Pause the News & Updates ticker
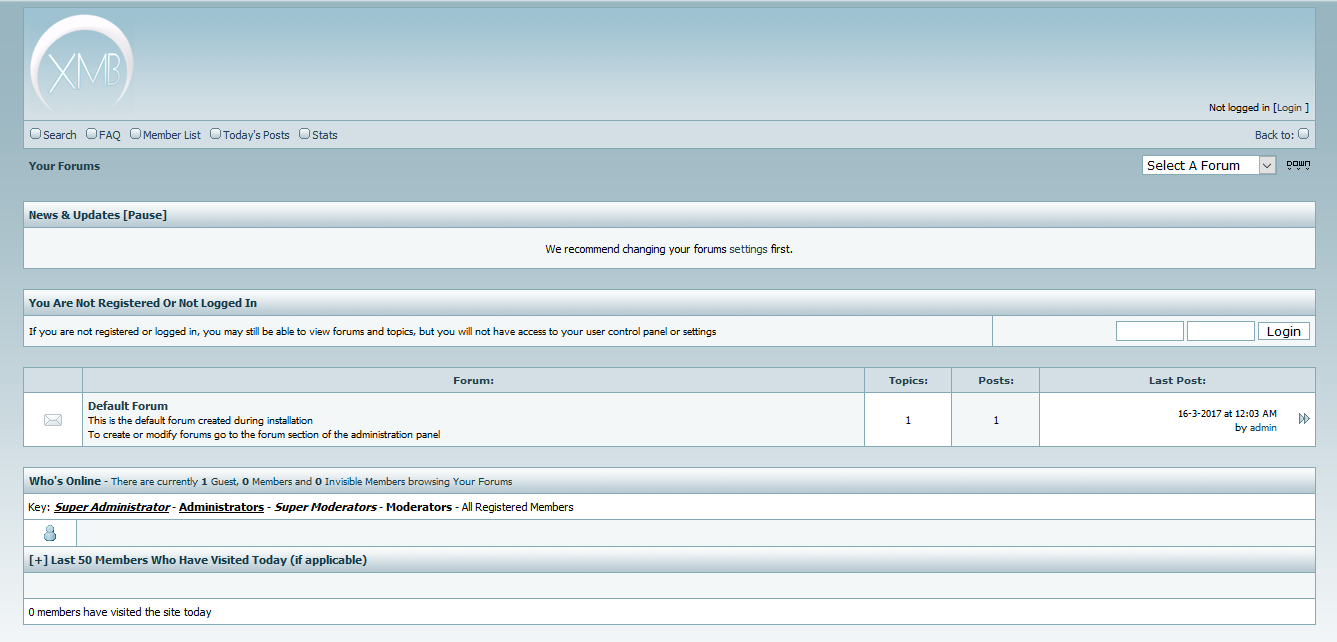1337x642 pixels. click(x=146, y=214)
